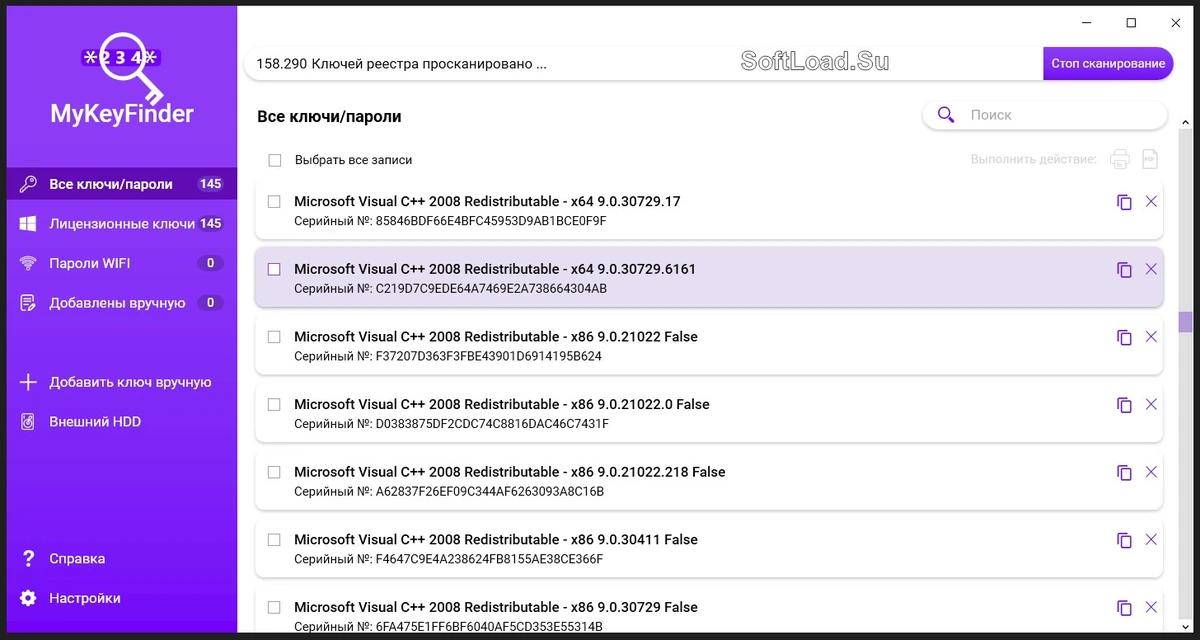This screenshot has width=1200, height=640.
Task: Remove the x64 9.0.30729.6161 entry
Action: click(x=1151, y=269)
